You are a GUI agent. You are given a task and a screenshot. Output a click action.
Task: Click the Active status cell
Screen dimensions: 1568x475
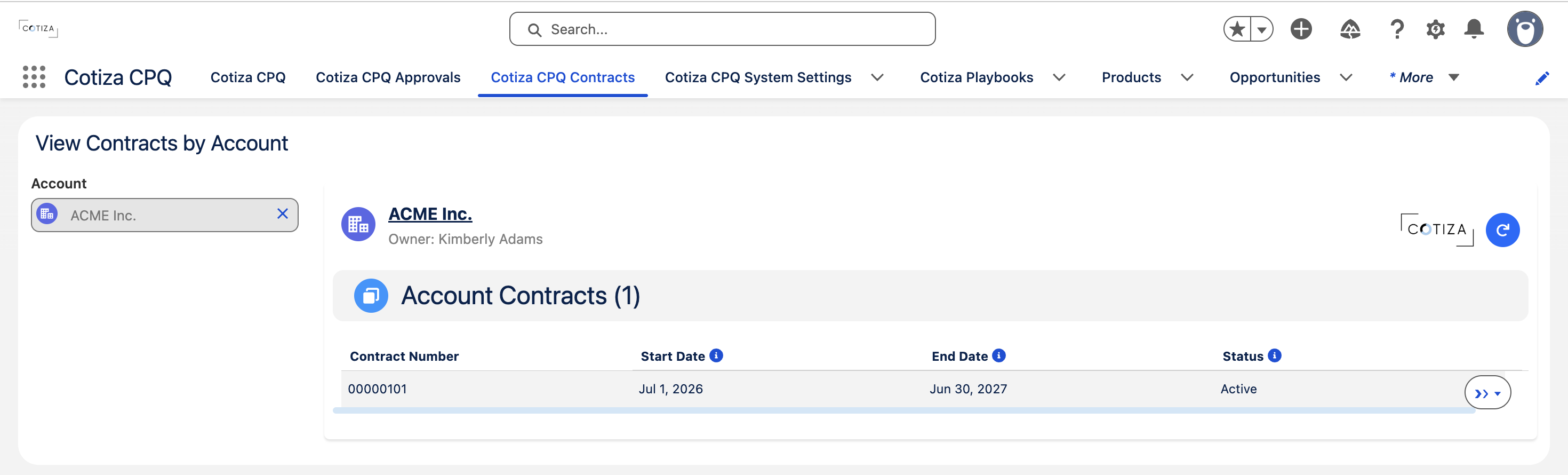point(1238,389)
